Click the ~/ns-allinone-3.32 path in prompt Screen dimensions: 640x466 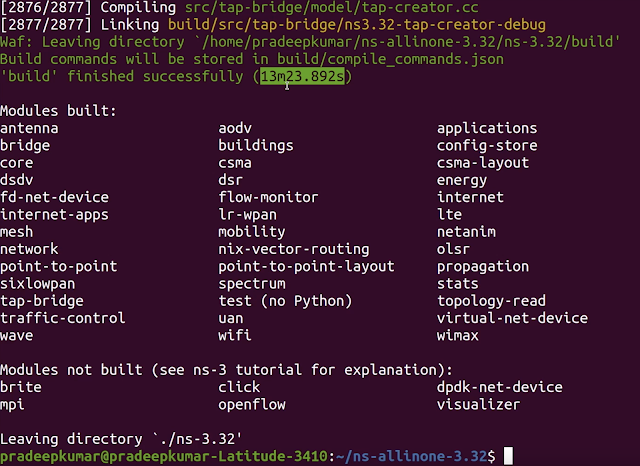411,456
